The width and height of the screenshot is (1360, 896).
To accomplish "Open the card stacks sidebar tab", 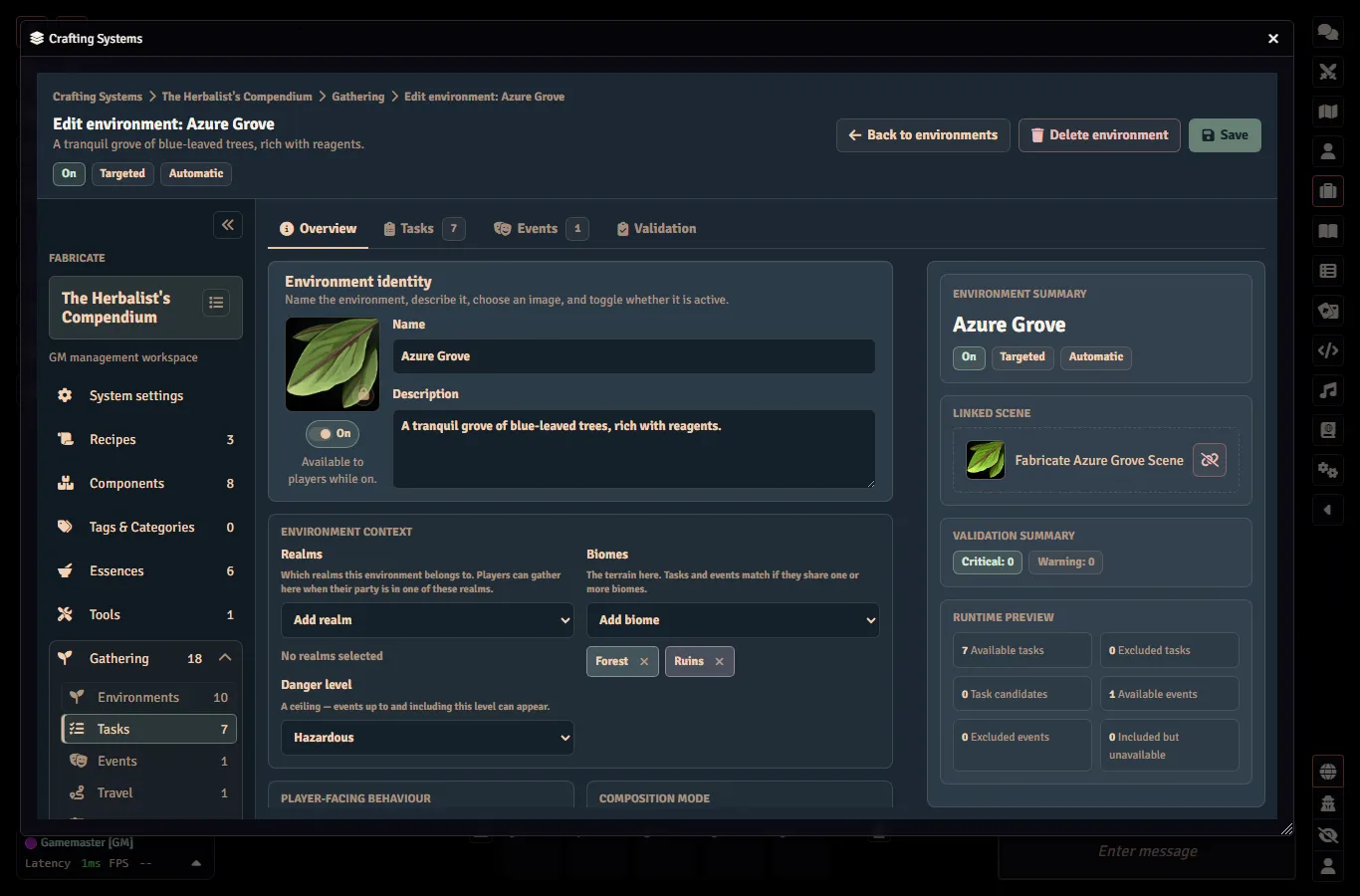I will click(1328, 311).
